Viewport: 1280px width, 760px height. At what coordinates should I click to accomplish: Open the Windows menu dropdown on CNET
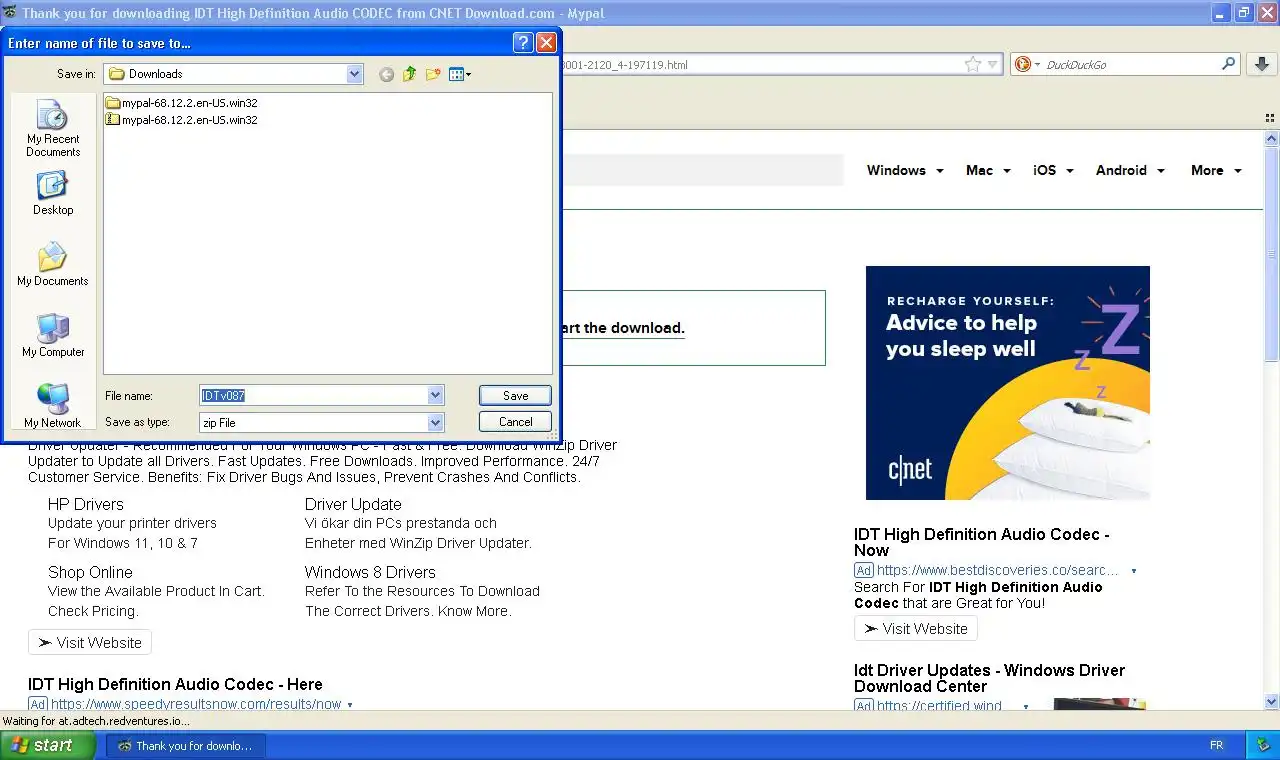[905, 170]
